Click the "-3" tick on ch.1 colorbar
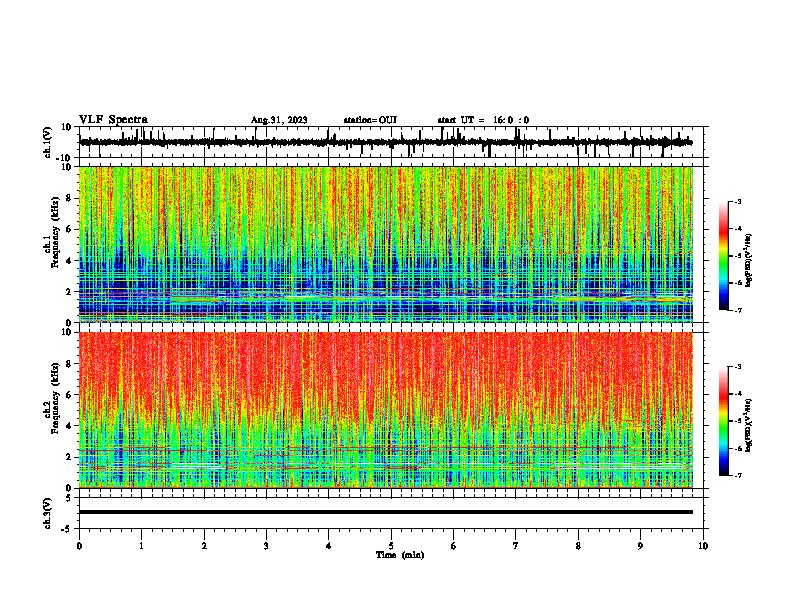This screenshot has height=612, width=792. [x=737, y=201]
